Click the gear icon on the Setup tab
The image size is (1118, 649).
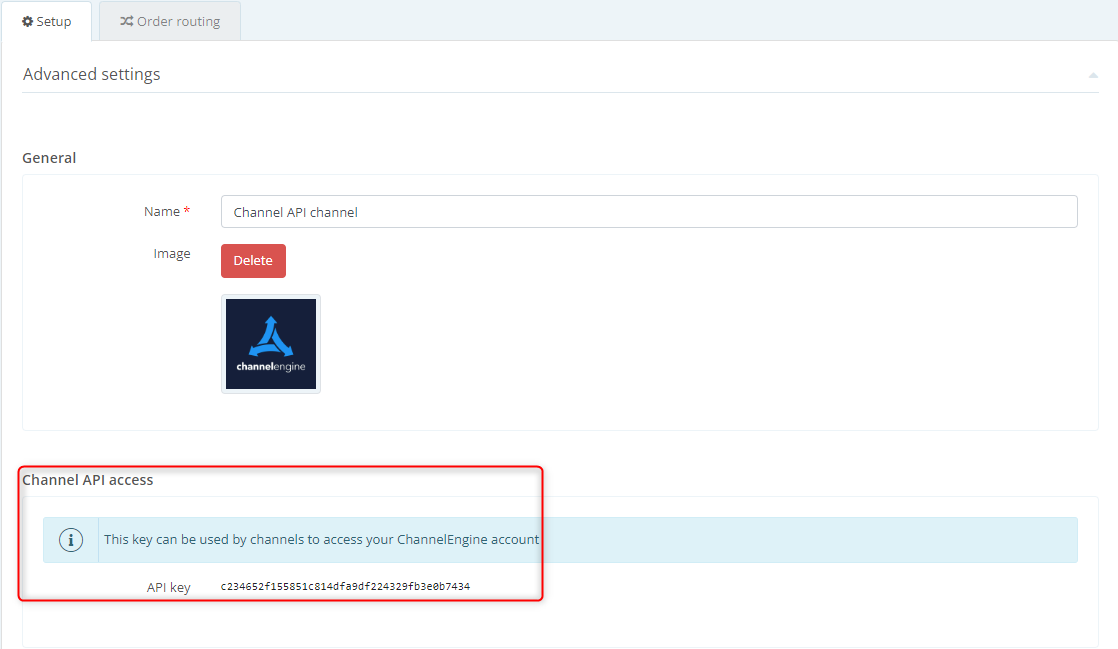pos(28,21)
